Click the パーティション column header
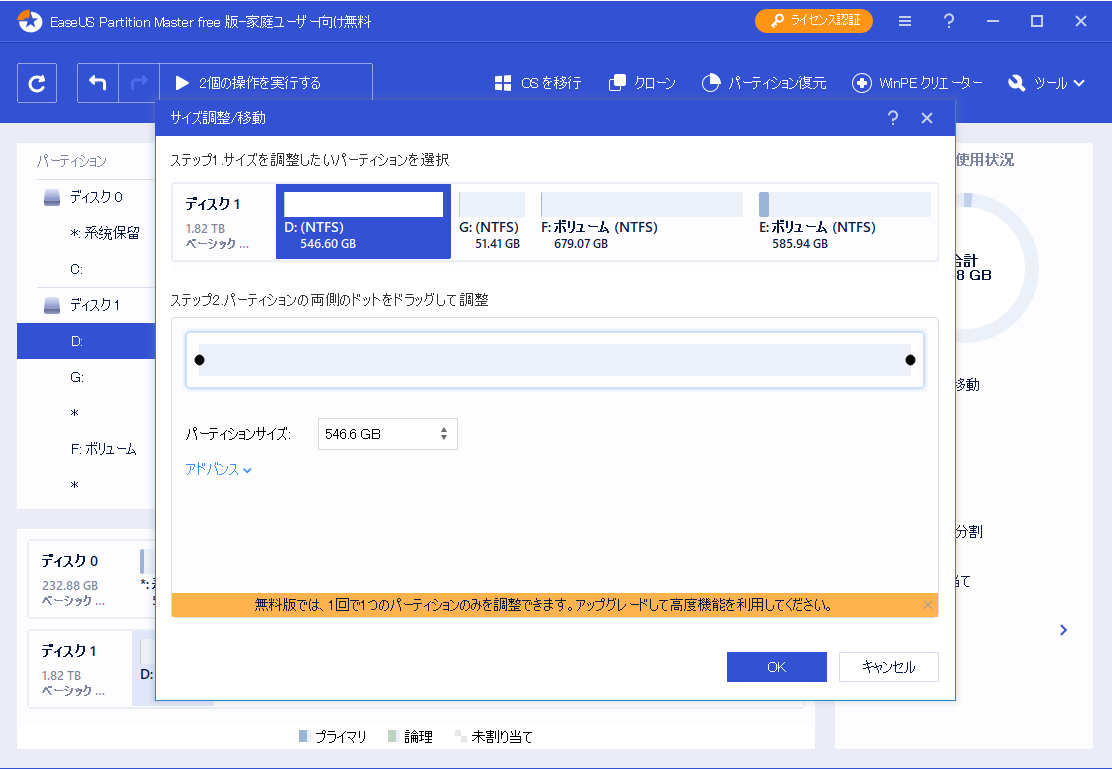Image resolution: width=1112 pixels, height=769 pixels. (x=72, y=161)
